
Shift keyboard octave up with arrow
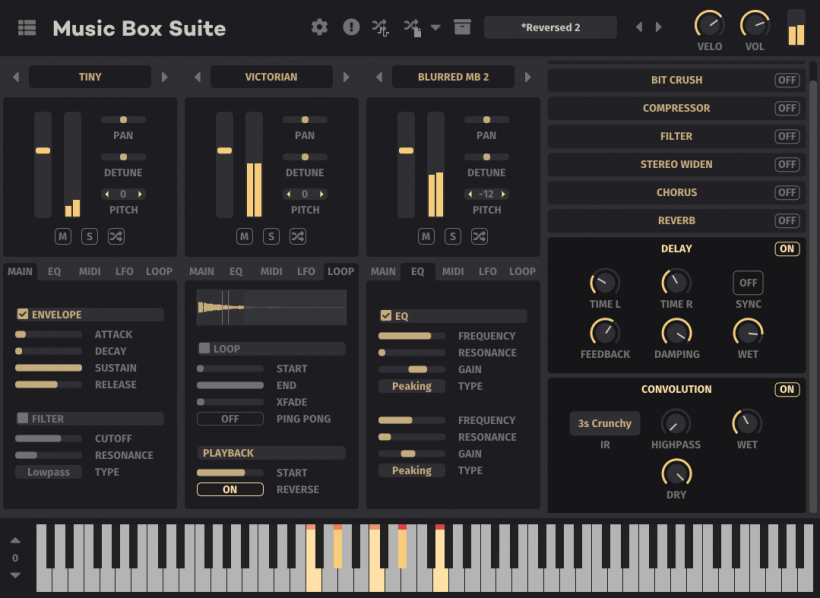pos(15,540)
